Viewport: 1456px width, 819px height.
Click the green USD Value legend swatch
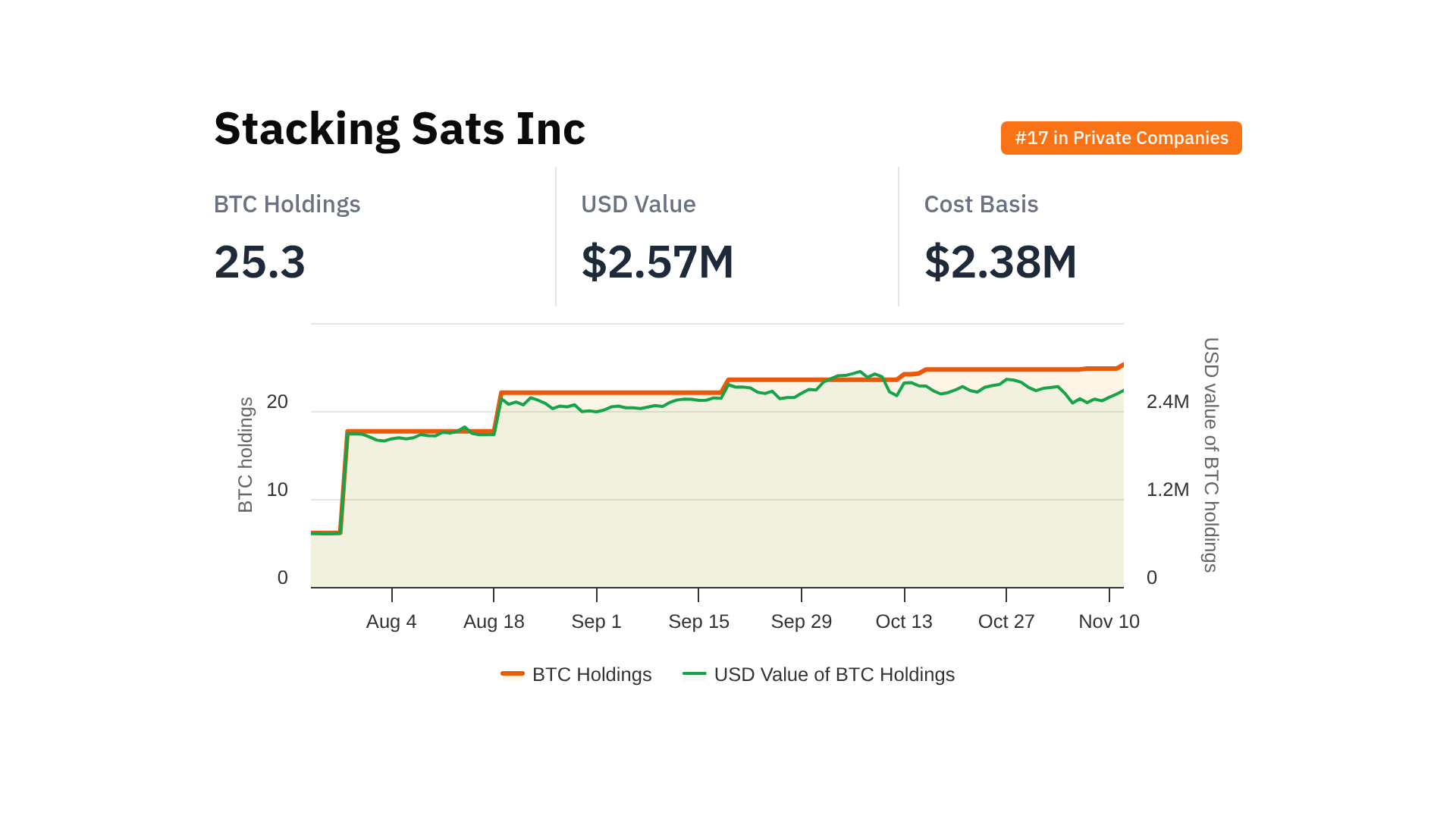694,673
